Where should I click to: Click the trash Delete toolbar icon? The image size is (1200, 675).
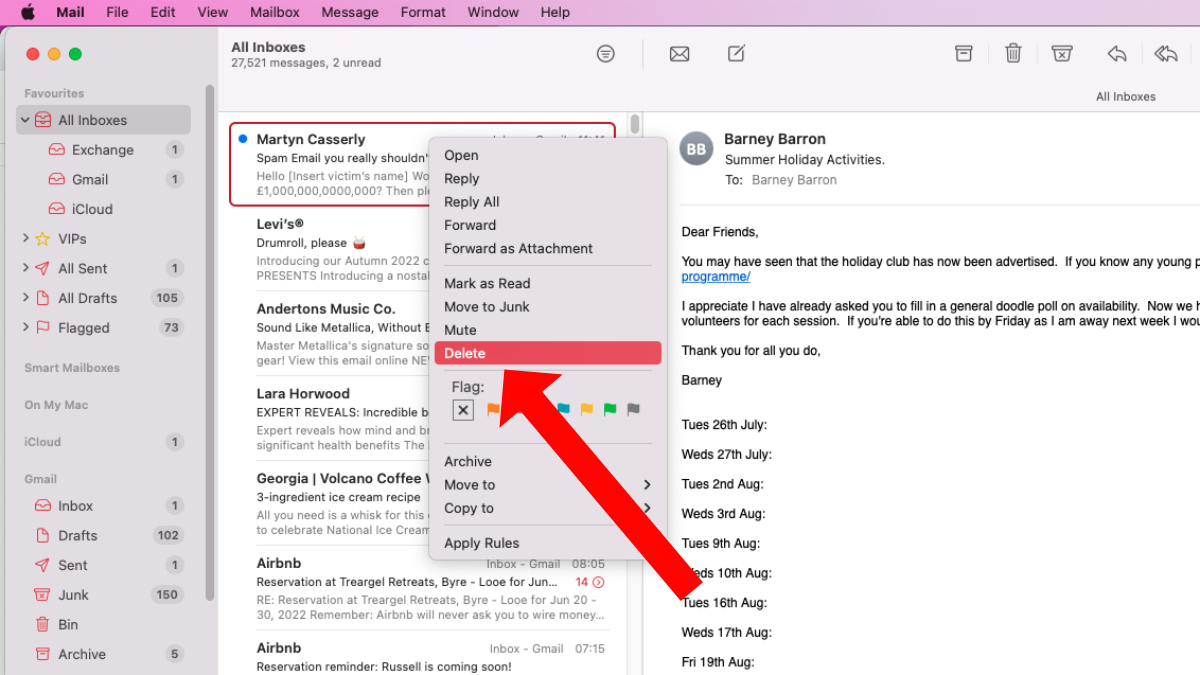point(1013,54)
